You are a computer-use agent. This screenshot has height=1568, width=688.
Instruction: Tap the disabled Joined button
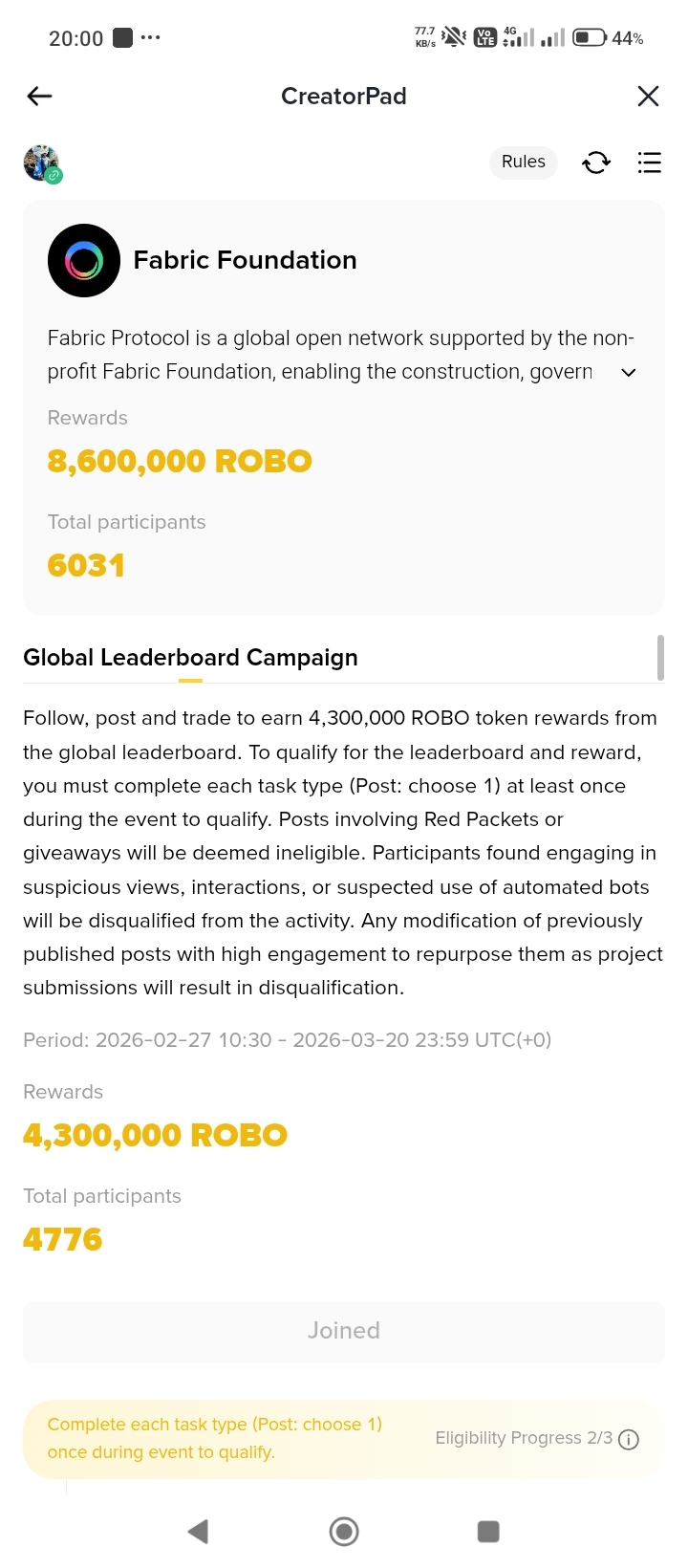(x=344, y=1331)
